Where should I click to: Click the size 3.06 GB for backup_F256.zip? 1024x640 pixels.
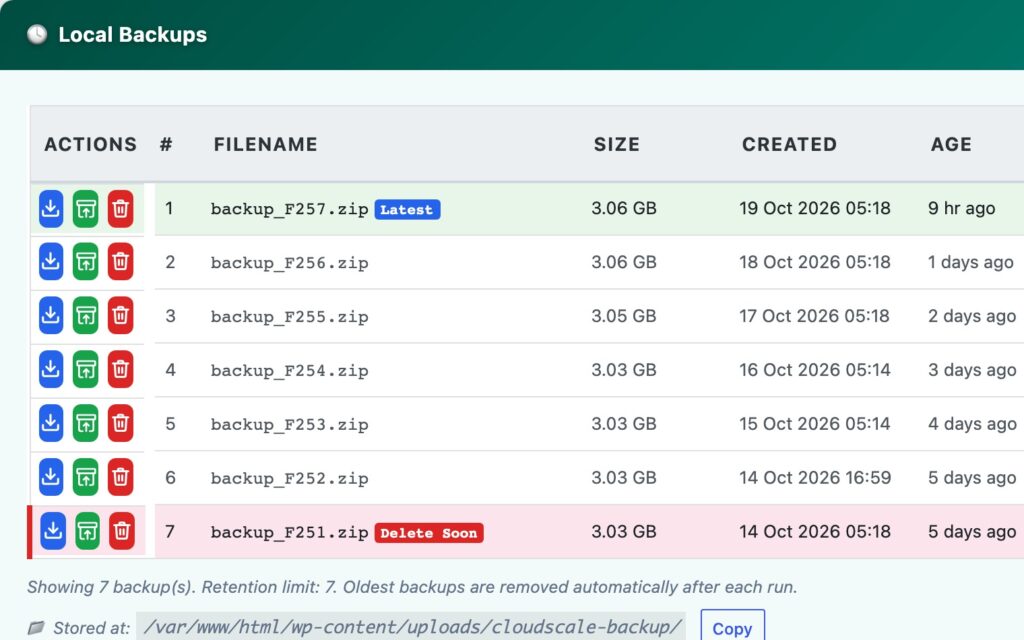coord(624,262)
